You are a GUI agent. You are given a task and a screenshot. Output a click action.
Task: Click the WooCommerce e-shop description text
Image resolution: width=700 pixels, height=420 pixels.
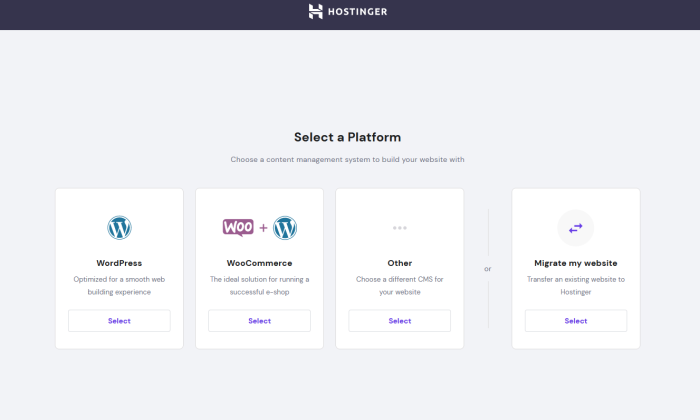259,286
